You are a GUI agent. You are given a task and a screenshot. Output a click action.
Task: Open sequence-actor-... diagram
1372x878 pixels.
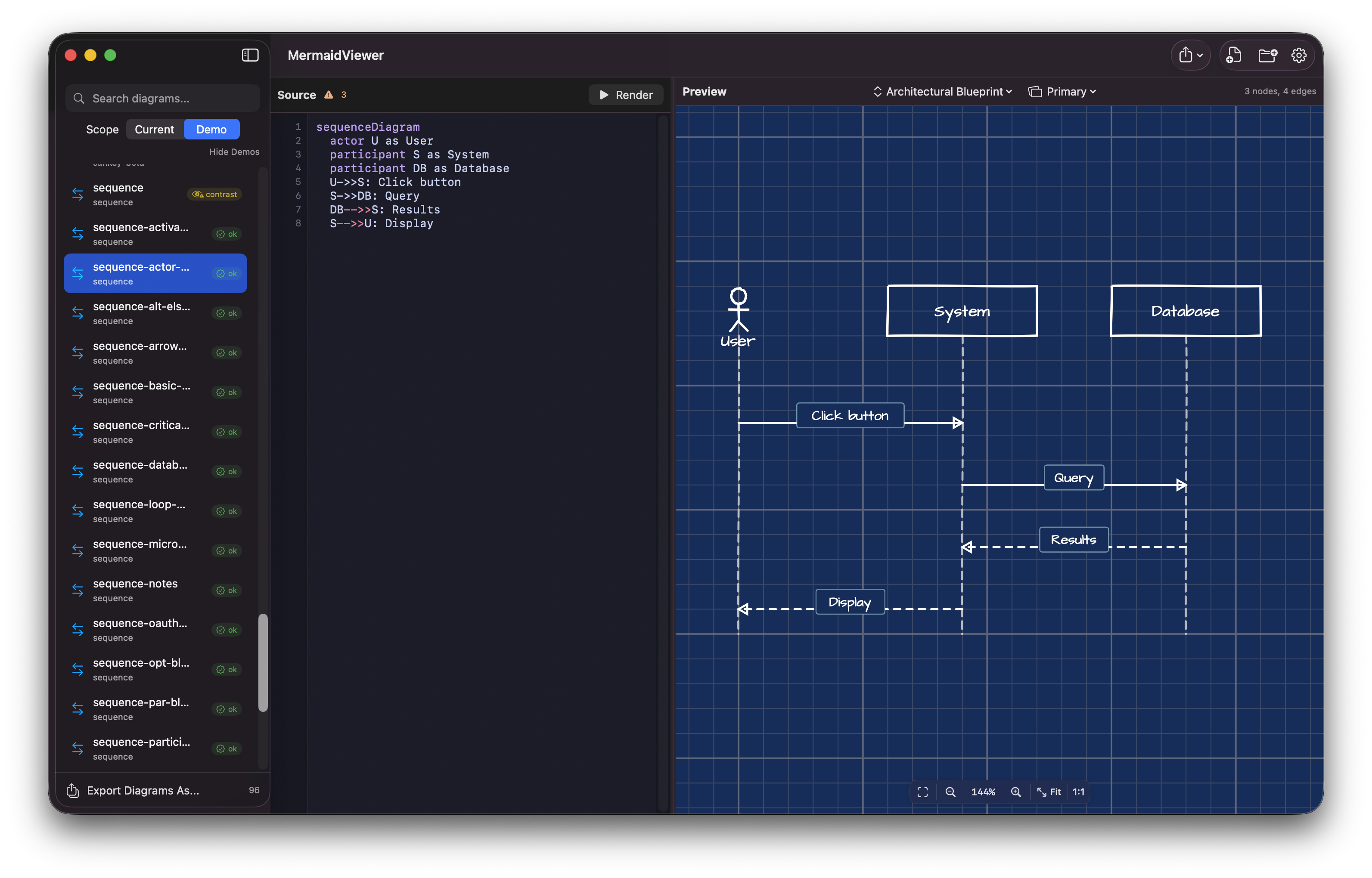point(155,274)
